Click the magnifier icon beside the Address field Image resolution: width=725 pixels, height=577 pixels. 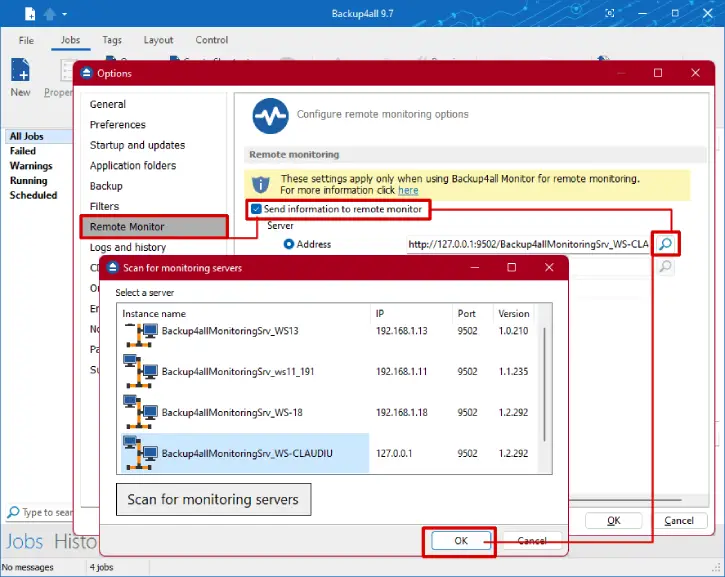point(665,243)
